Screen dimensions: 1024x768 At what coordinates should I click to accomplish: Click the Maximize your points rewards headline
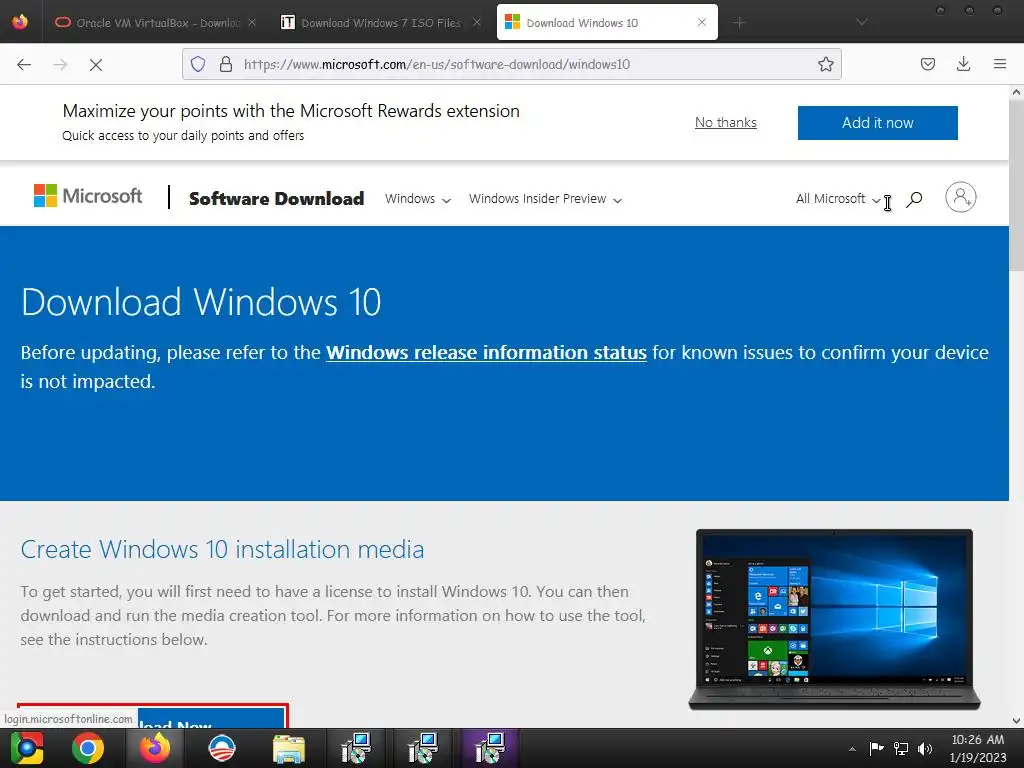click(291, 111)
